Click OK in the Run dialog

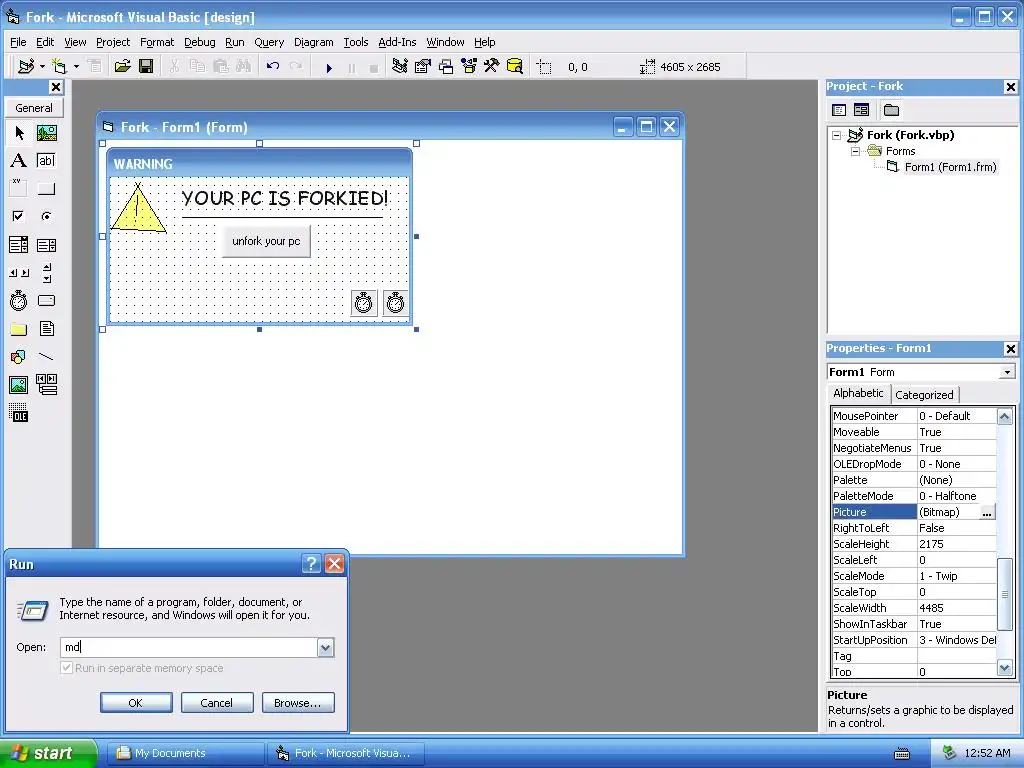(x=136, y=703)
